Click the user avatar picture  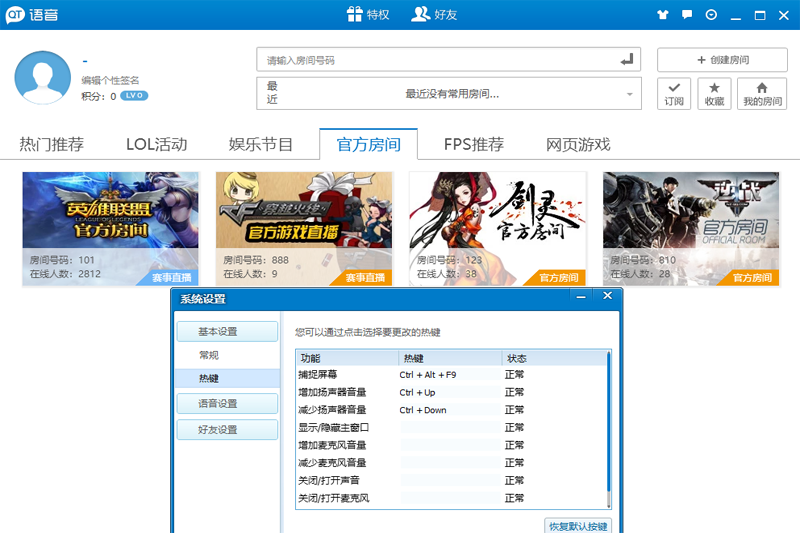tap(42, 78)
